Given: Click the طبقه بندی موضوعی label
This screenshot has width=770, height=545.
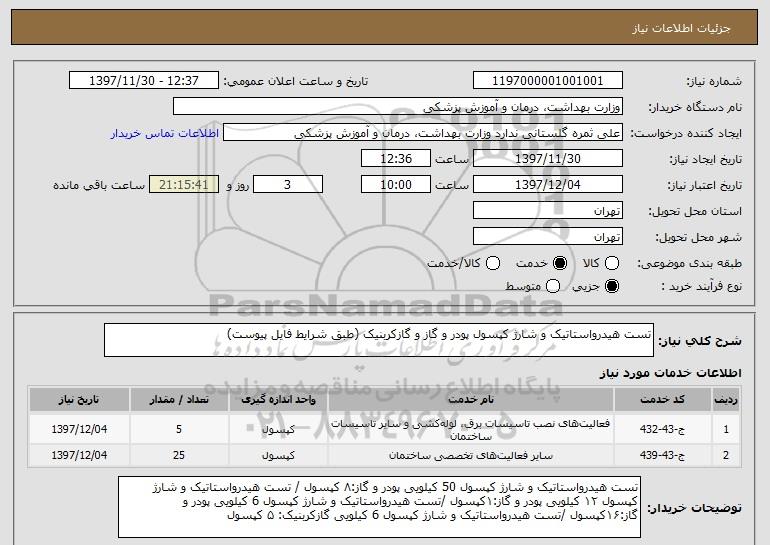Looking at the screenshot, I should coord(689,264).
